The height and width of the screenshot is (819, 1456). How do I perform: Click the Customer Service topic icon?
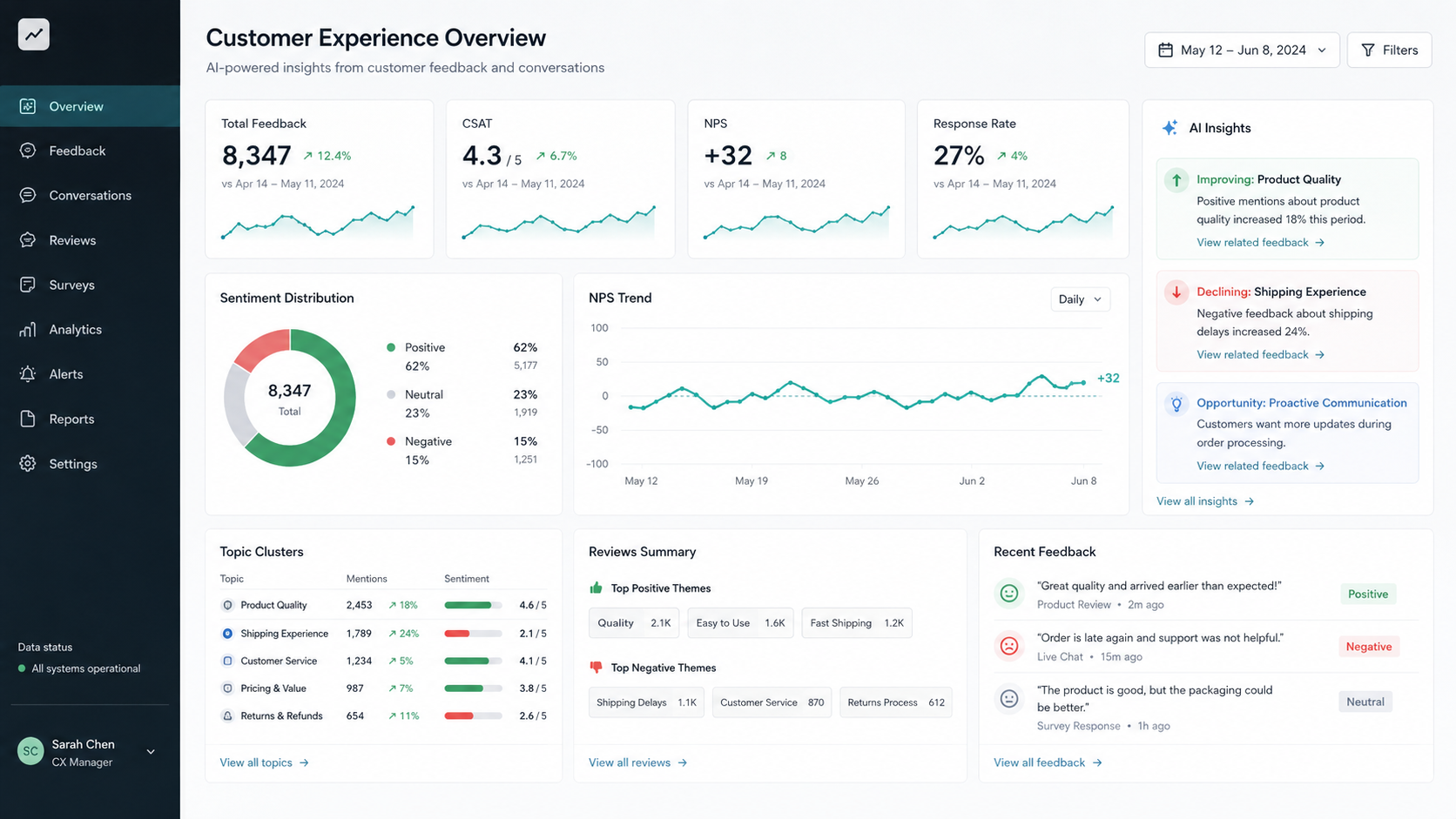coord(227,661)
